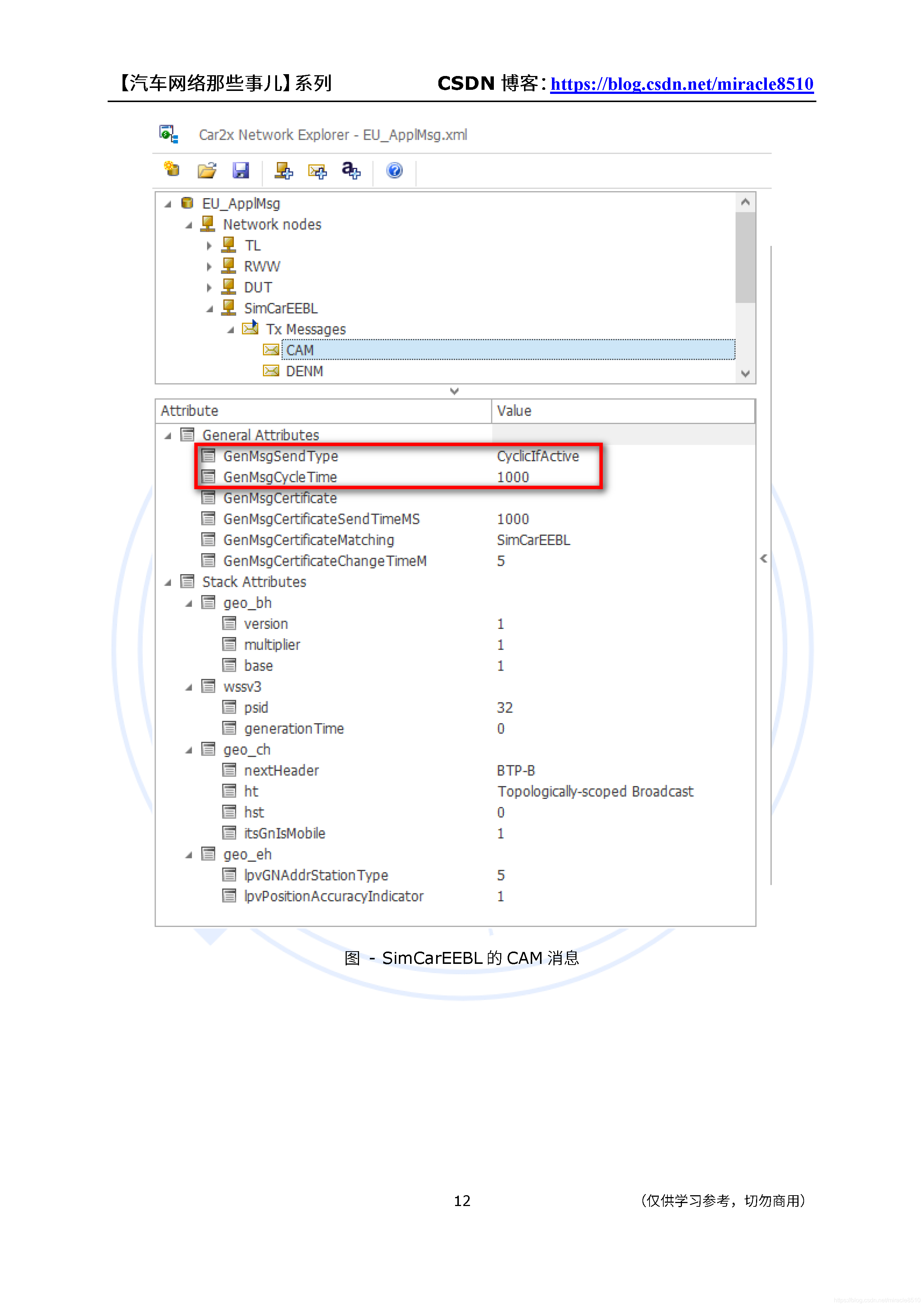The width and height of the screenshot is (924, 1307).
Task: Click the Stack Attributes group icon
Action: pos(187,581)
